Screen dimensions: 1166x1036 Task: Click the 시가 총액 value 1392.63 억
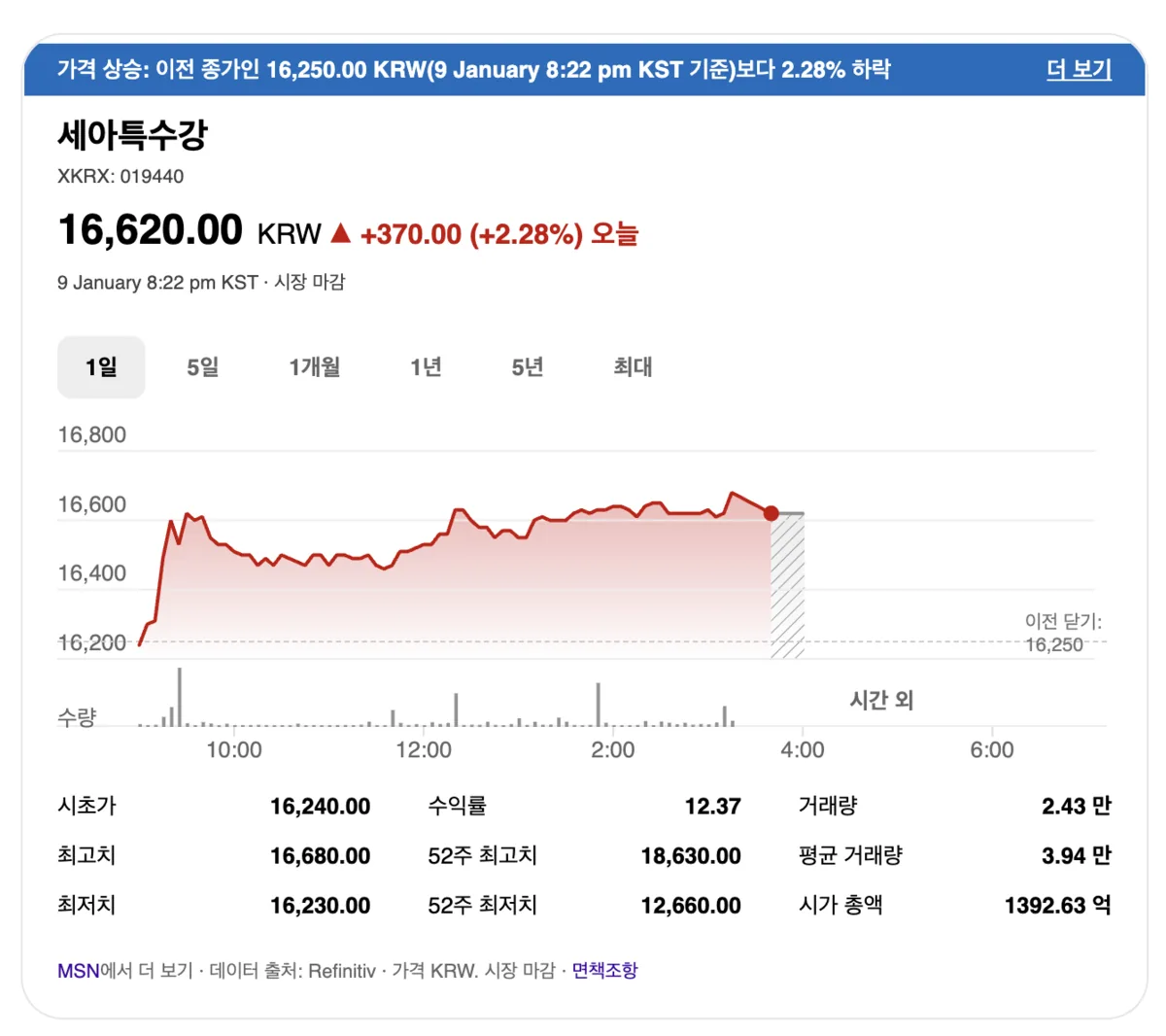(1057, 906)
